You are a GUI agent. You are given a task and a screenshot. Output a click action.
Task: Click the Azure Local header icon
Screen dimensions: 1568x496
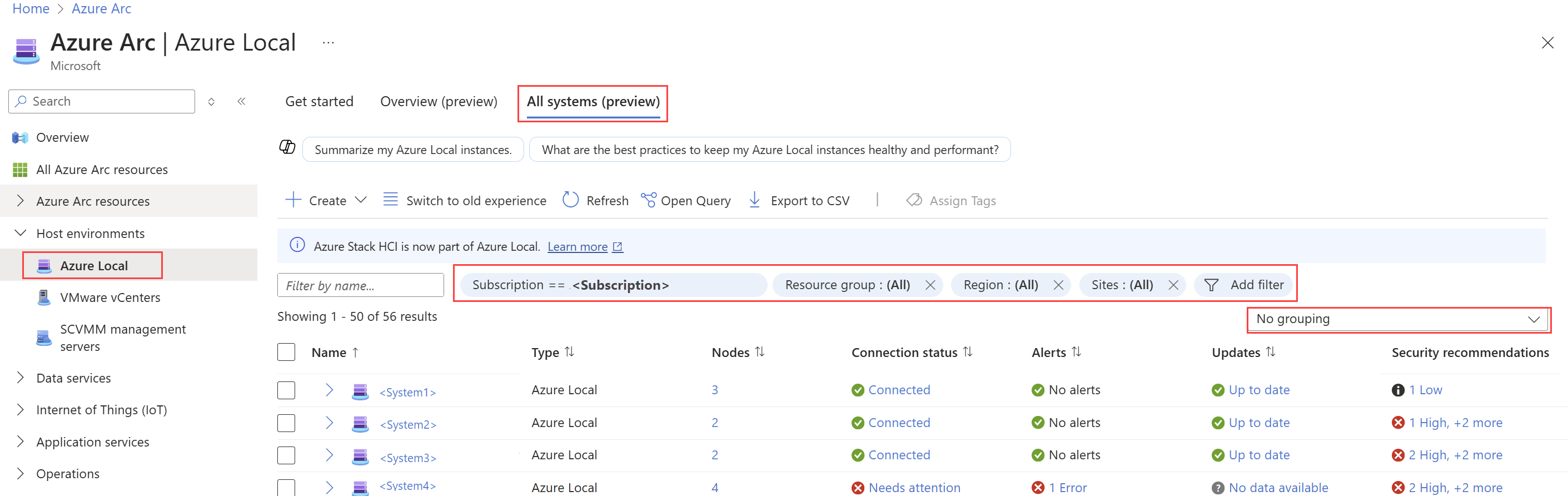tap(26, 51)
